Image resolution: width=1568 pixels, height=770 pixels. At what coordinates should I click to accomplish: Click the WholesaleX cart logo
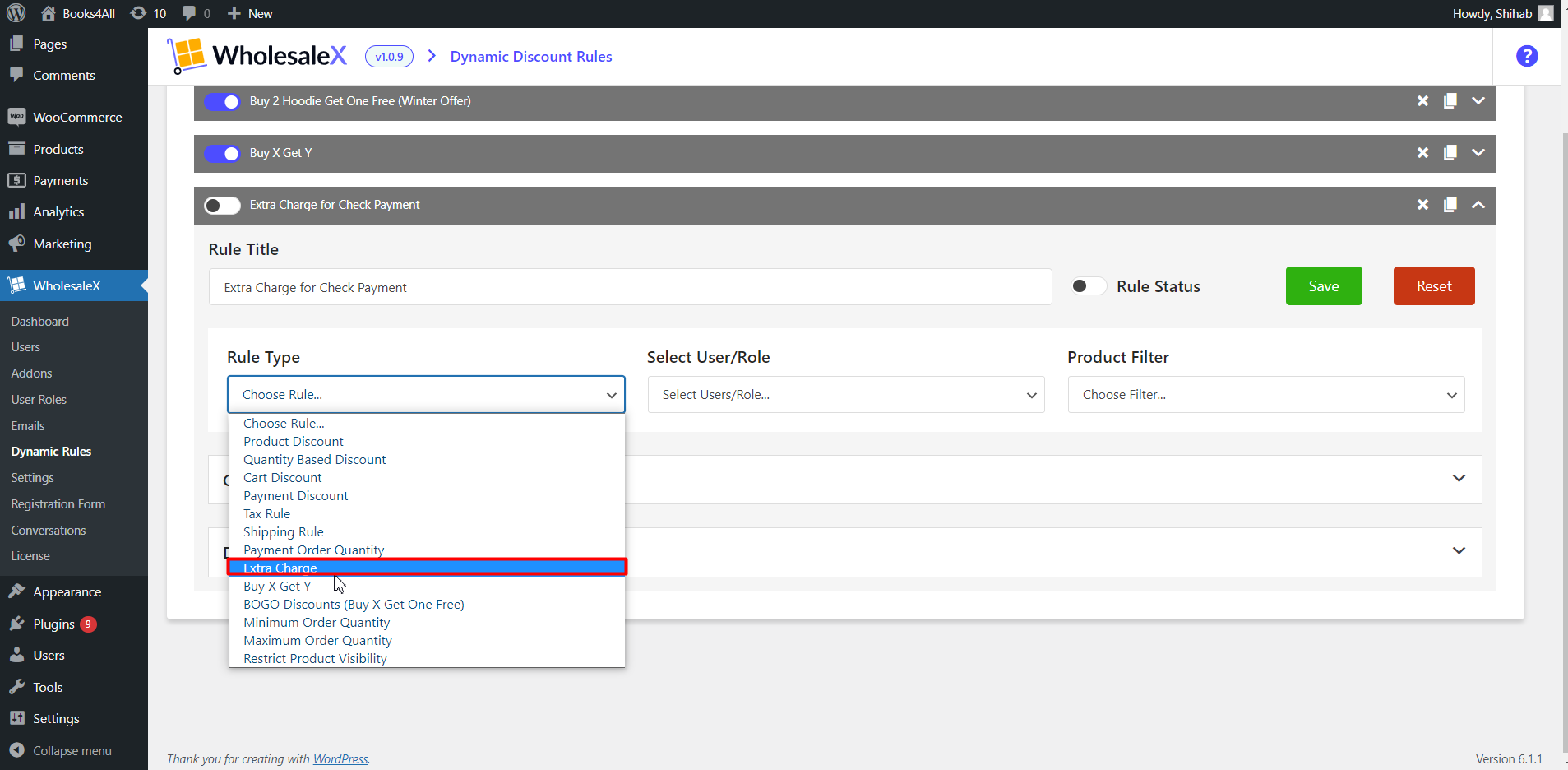(187, 56)
